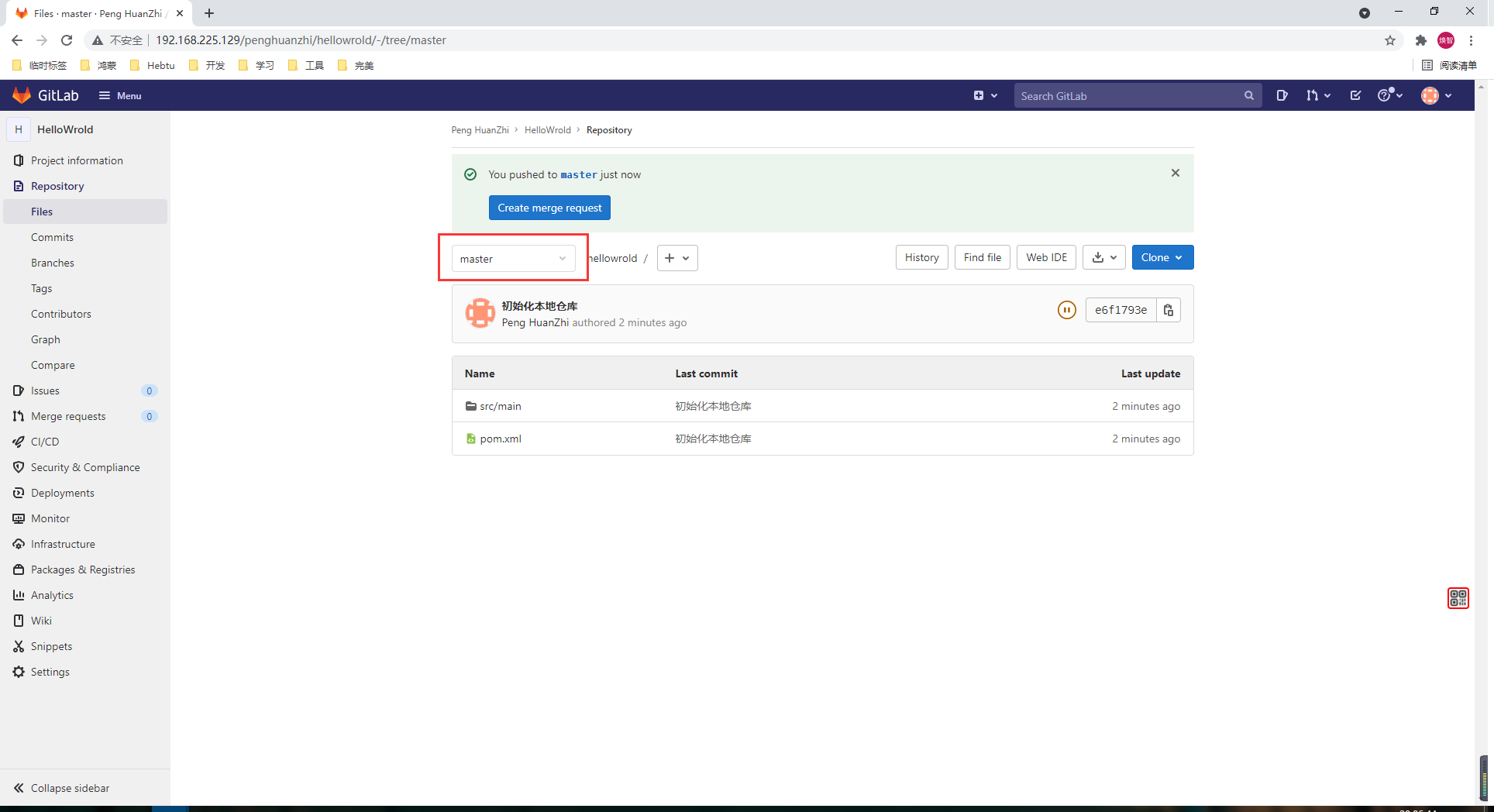Click the paused pipeline status icon
The image size is (1494, 812).
tap(1067, 310)
